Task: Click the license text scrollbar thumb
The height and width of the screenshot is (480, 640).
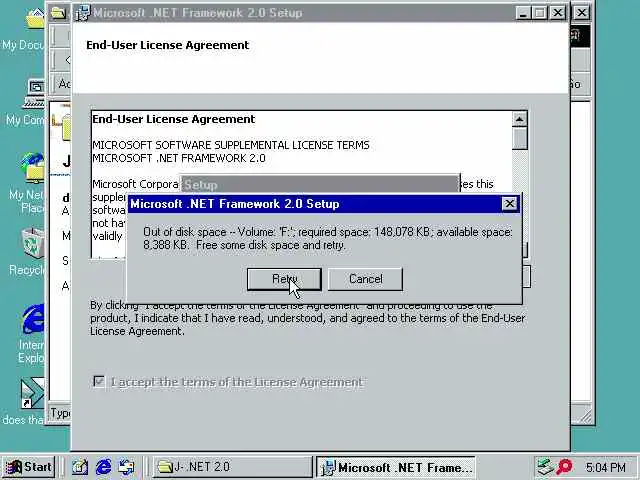Action: [x=519, y=139]
